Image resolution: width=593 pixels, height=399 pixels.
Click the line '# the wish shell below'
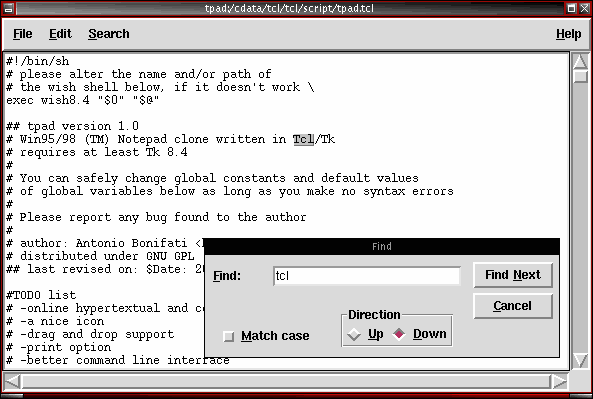[x=160, y=87]
